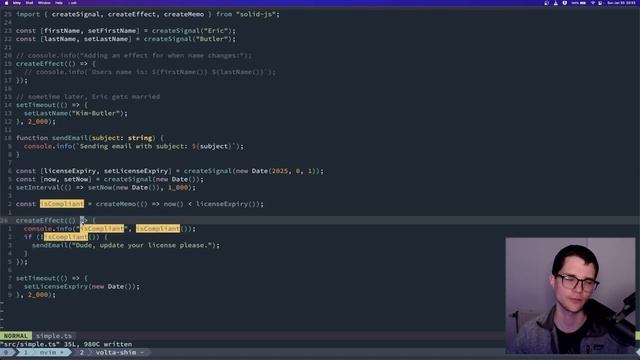This screenshot has width=640, height=360.
Task: Click the setInterval call line
Action: pyautogui.click(x=106, y=187)
